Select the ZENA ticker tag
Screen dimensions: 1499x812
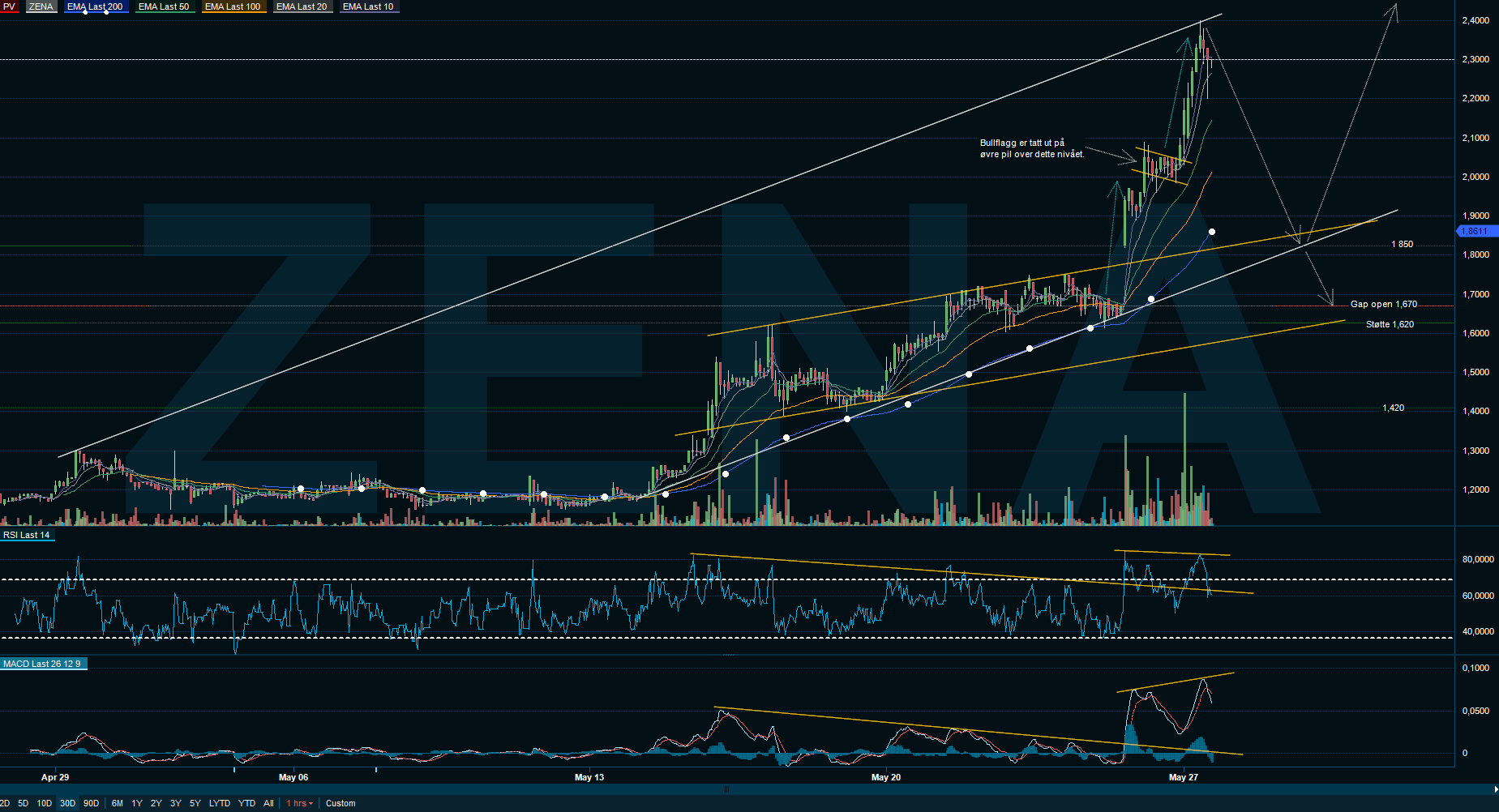tap(41, 6)
